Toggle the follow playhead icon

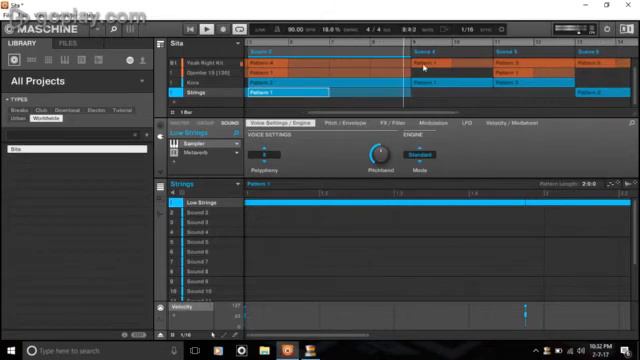tap(444, 29)
